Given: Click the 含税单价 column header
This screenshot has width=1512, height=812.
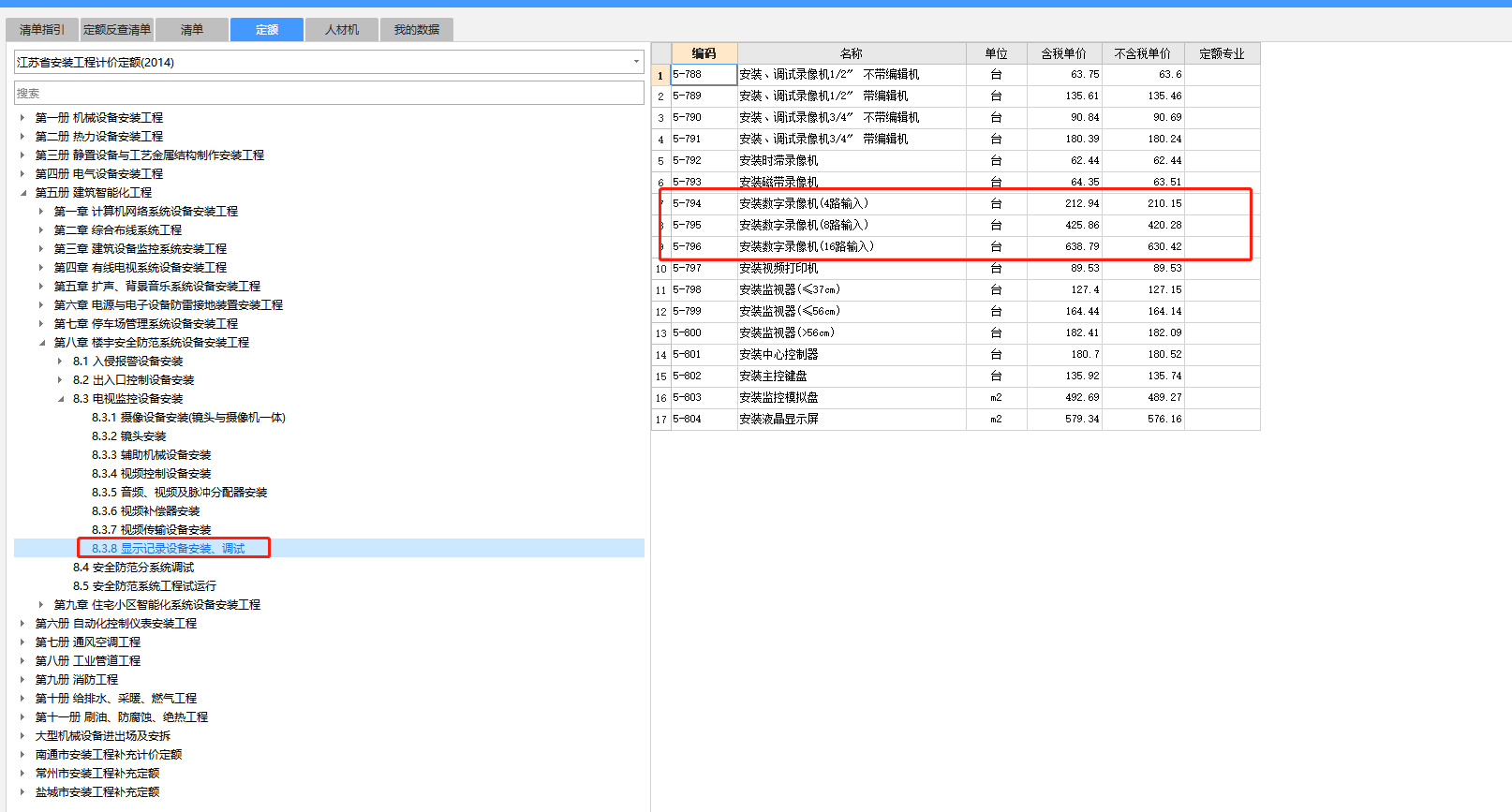Looking at the screenshot, I should (1064, 53).
